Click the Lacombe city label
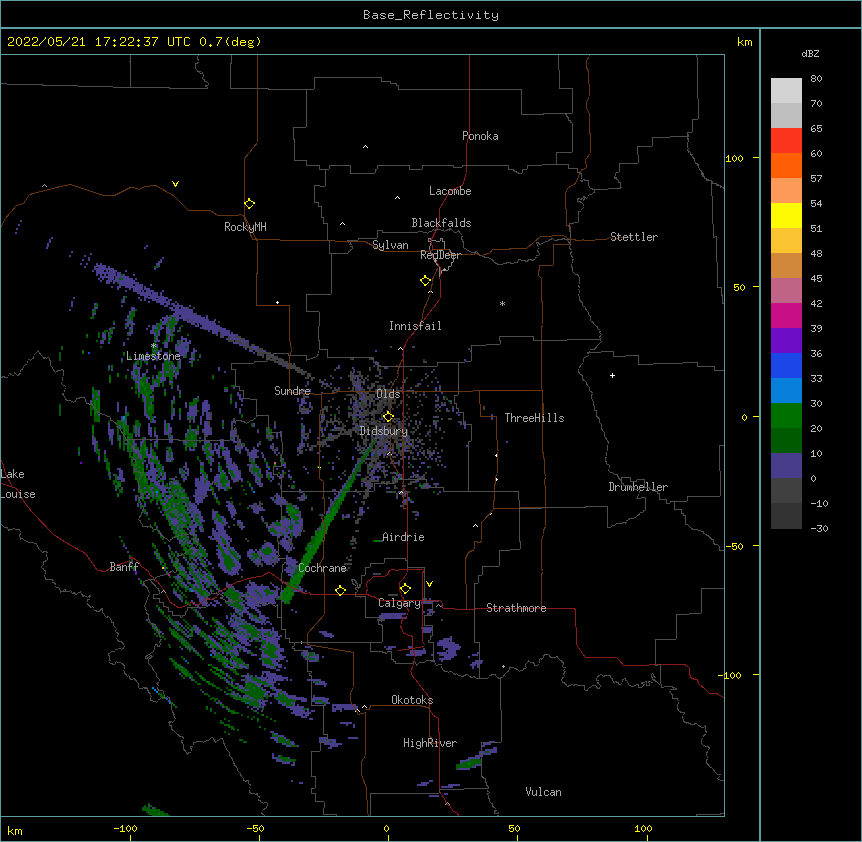 point(450,191)
